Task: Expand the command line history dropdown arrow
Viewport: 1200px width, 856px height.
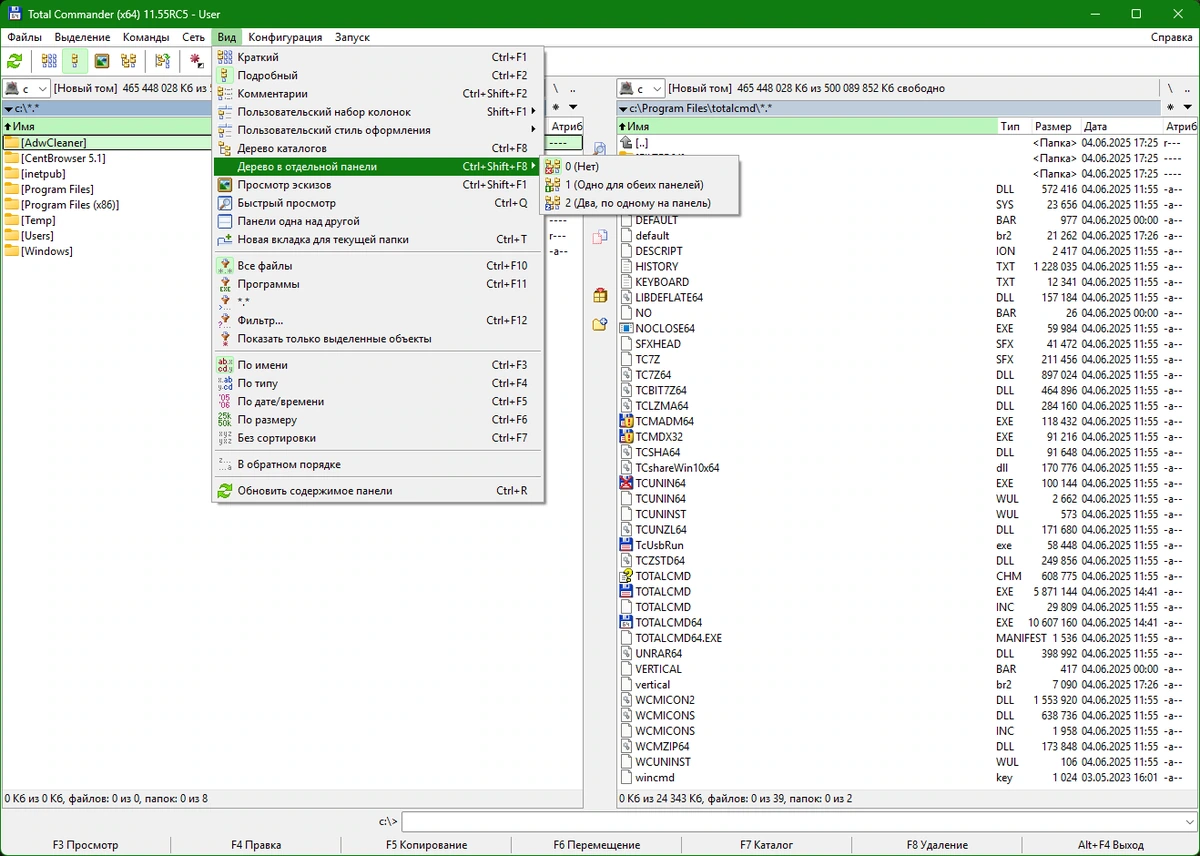Action: pyautogui.click(x=1187, y=821)
